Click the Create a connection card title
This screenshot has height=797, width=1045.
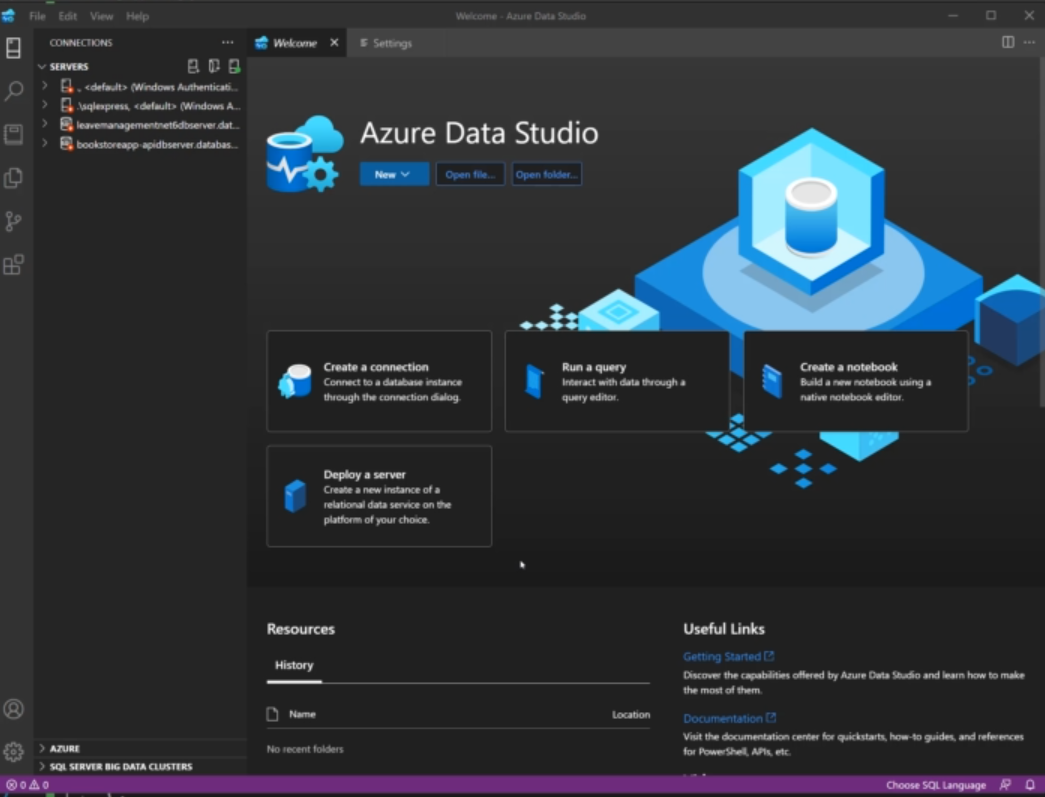coord(376,367)
